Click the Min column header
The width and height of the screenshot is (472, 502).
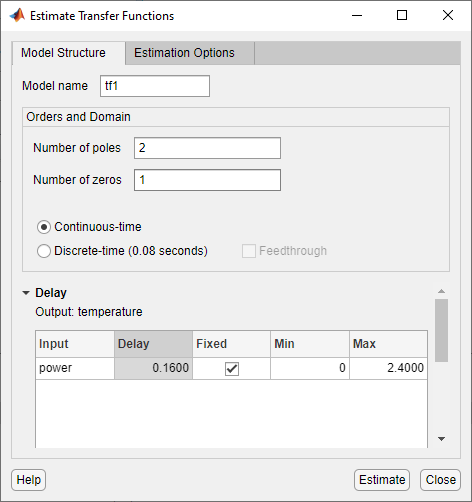(310, 344)
